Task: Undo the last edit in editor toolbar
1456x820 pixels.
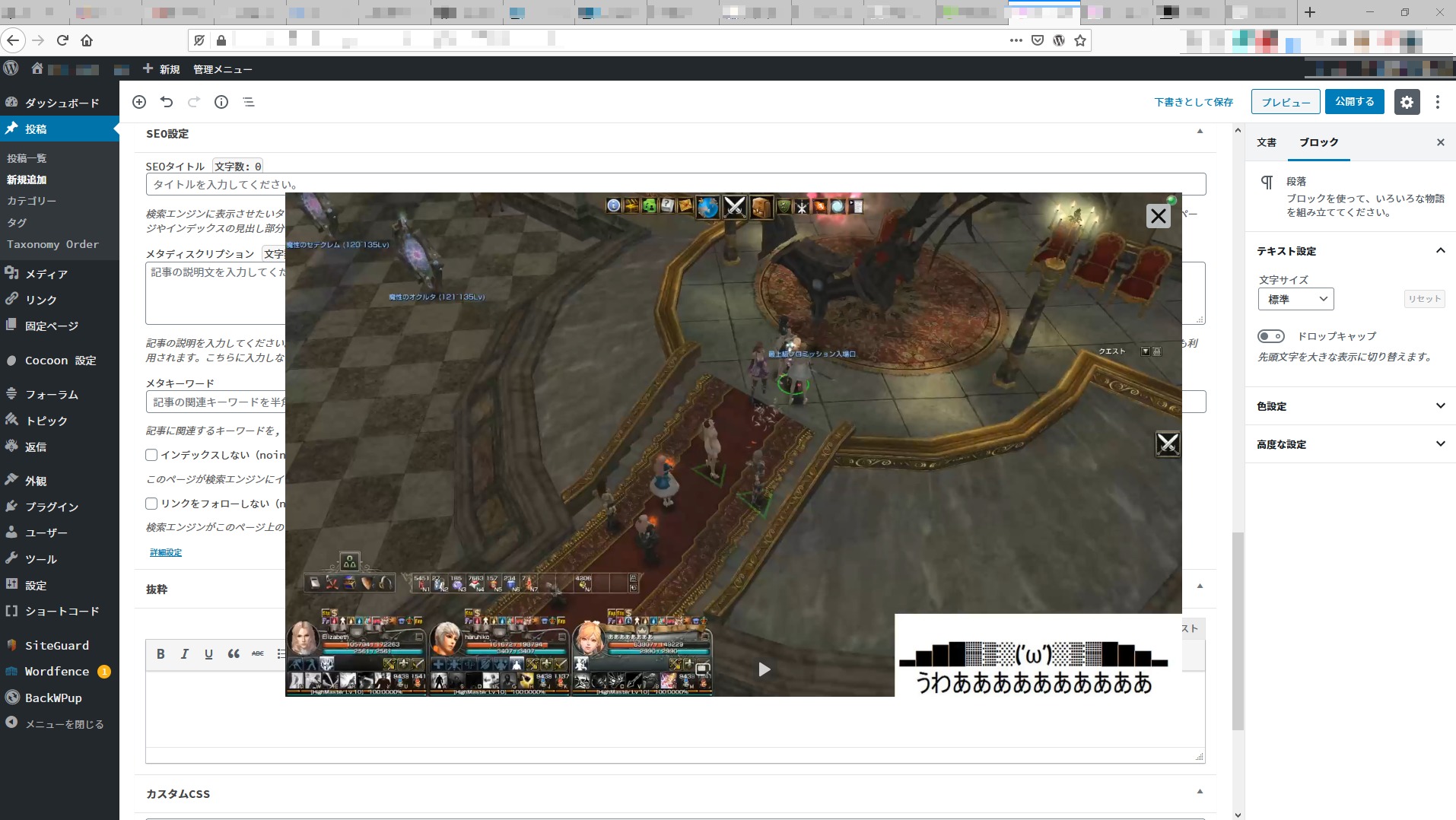Action: tap(167, 102)
